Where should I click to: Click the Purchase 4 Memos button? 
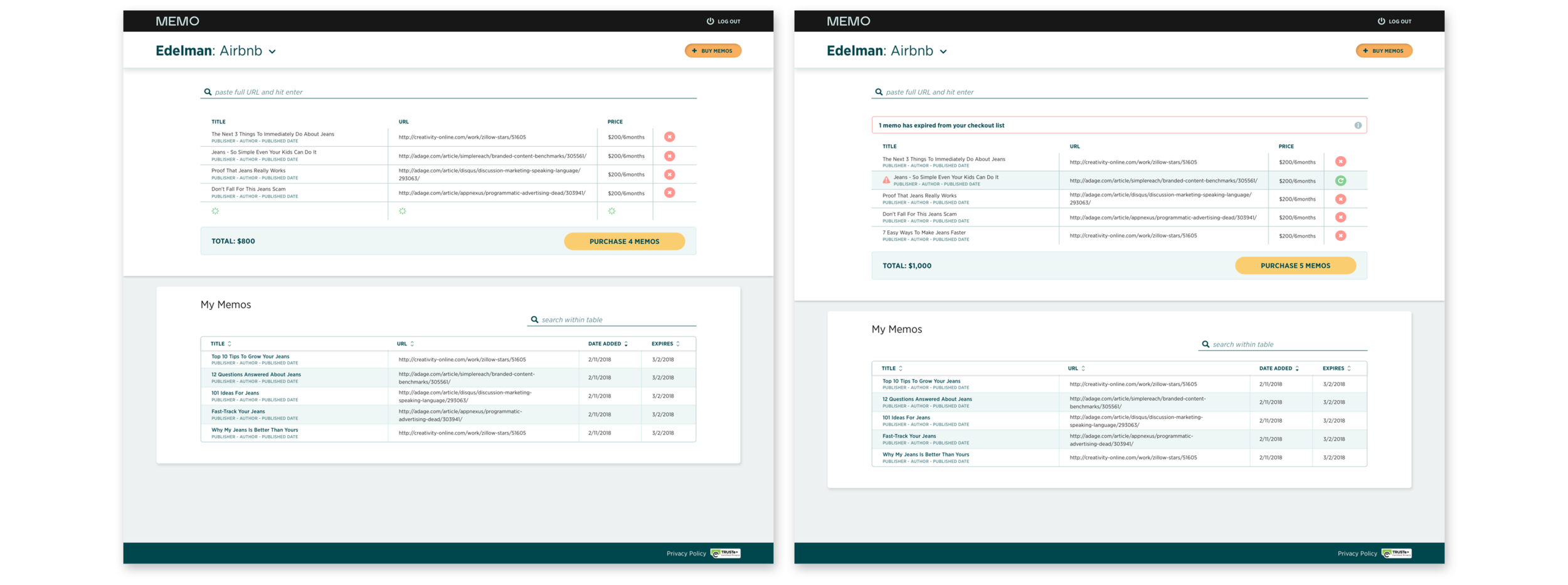(x=624, y=241)
